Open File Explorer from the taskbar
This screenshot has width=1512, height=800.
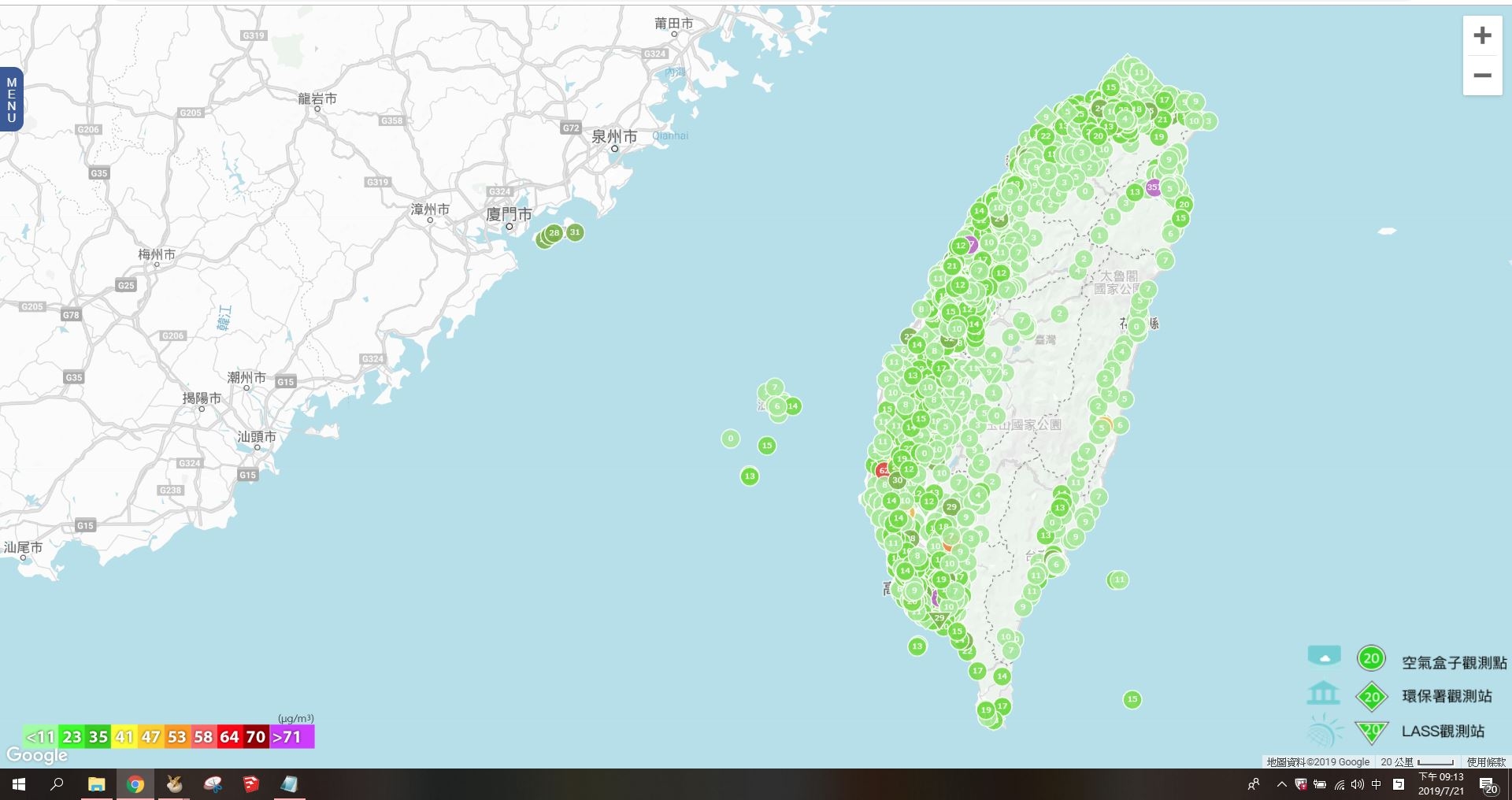tap(96, 784)
